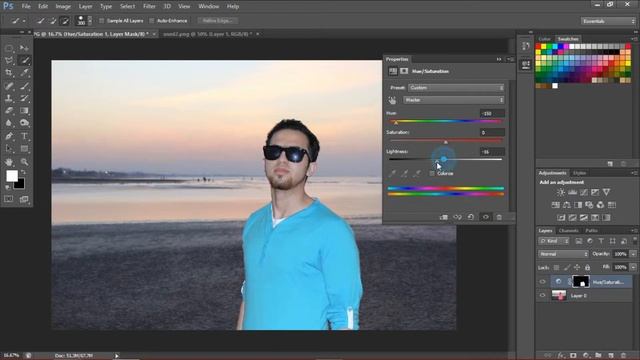Select the Eraser tool

(x=9, y=111)
